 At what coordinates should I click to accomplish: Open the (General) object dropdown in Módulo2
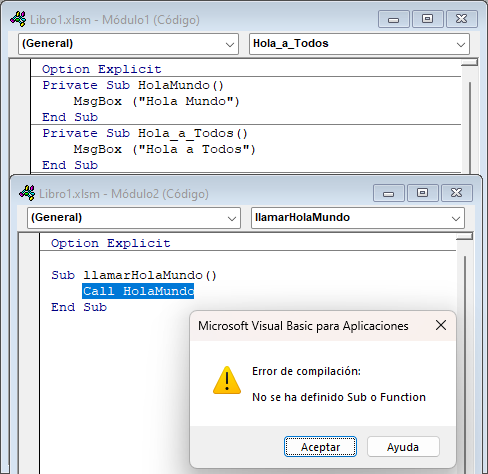pos(134,218)
